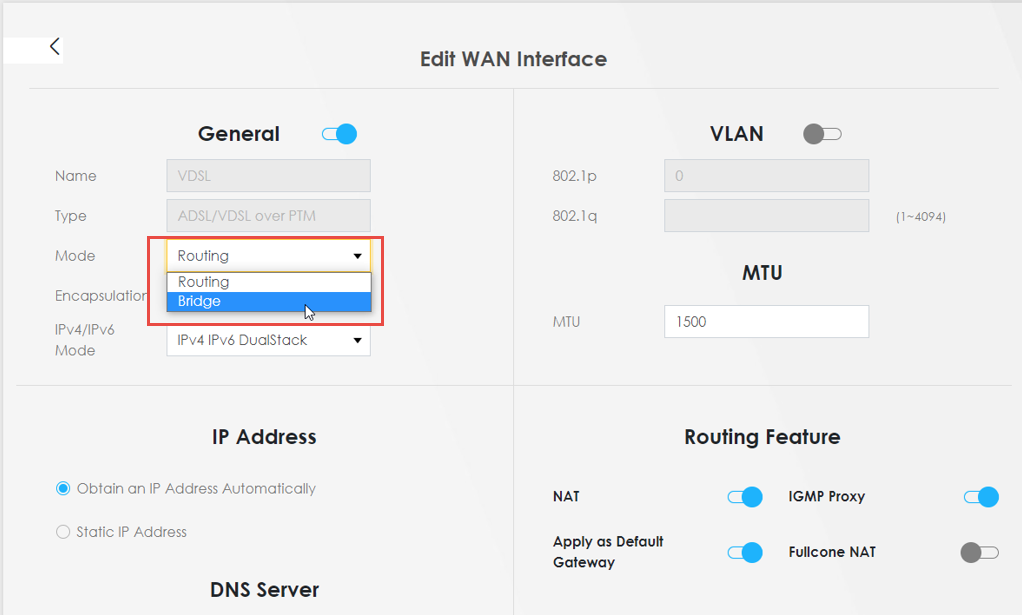Screen dimensions: 1022x615
Task: Click the back arrow icon
Action: pyautogui.click(x=55, y=46)
